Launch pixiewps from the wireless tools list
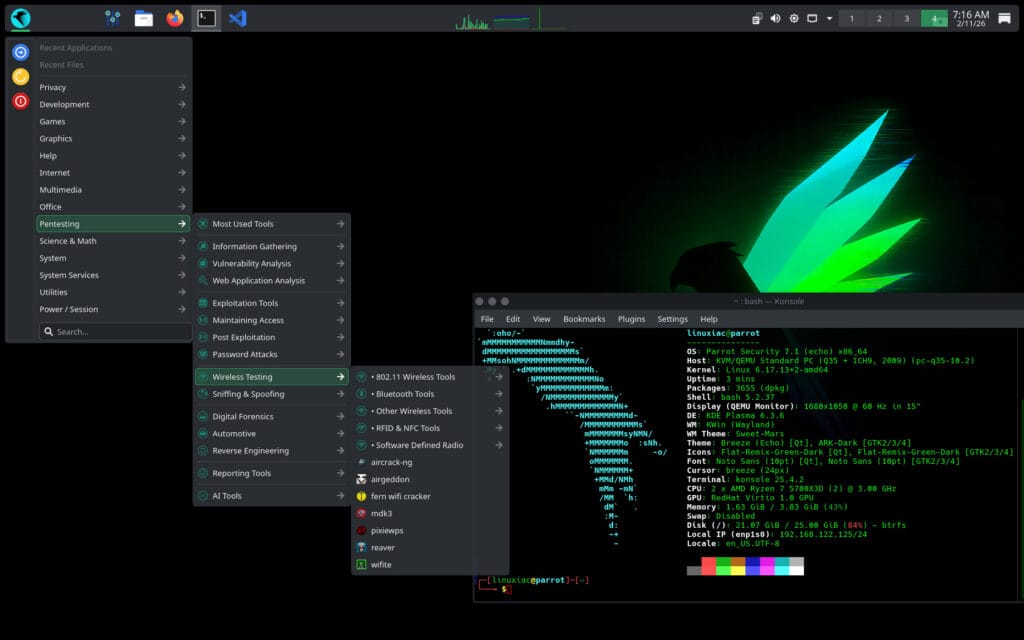 click(x=388, y=530)
